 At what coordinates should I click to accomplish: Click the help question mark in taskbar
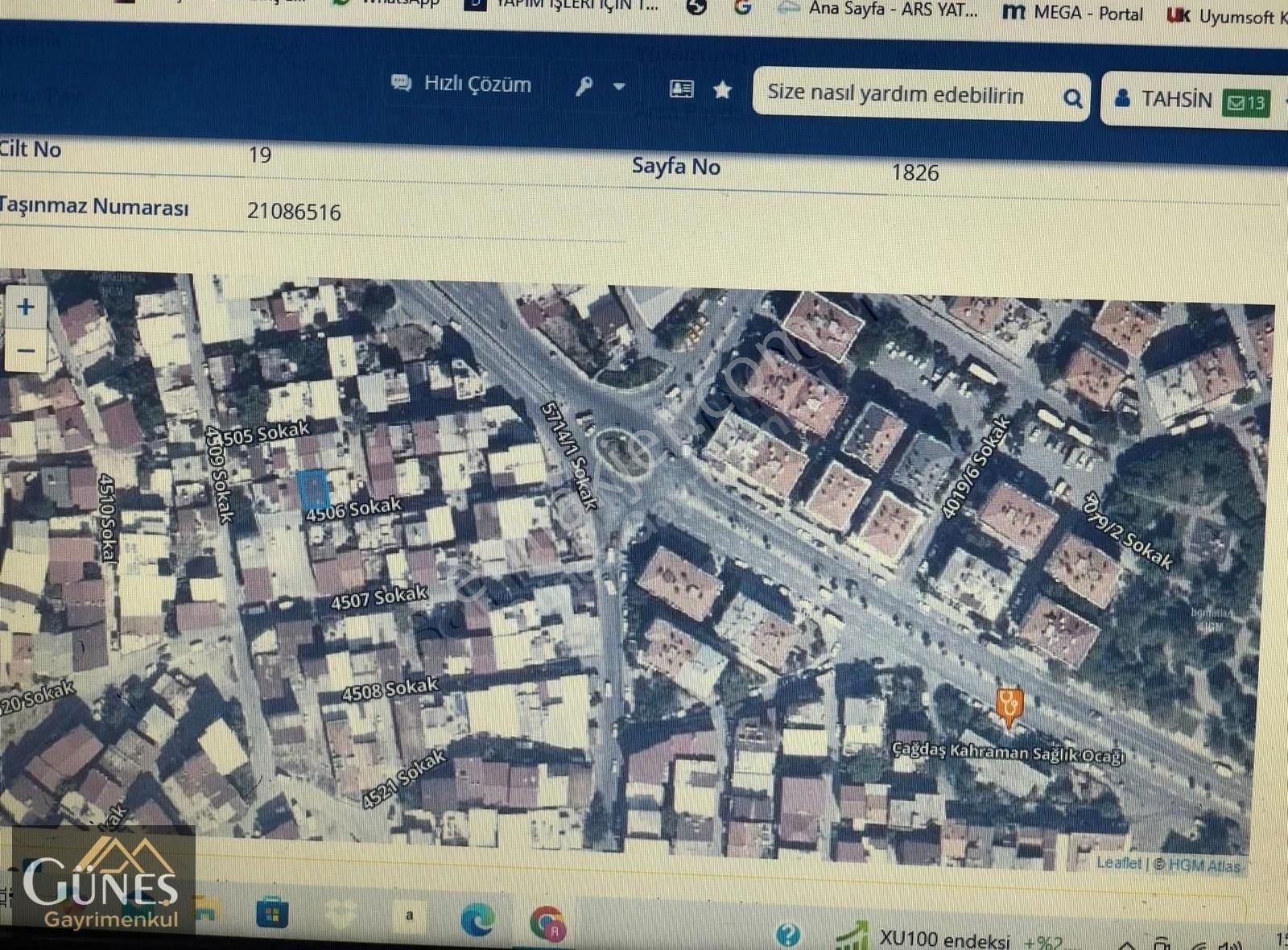tap(788, 935)
